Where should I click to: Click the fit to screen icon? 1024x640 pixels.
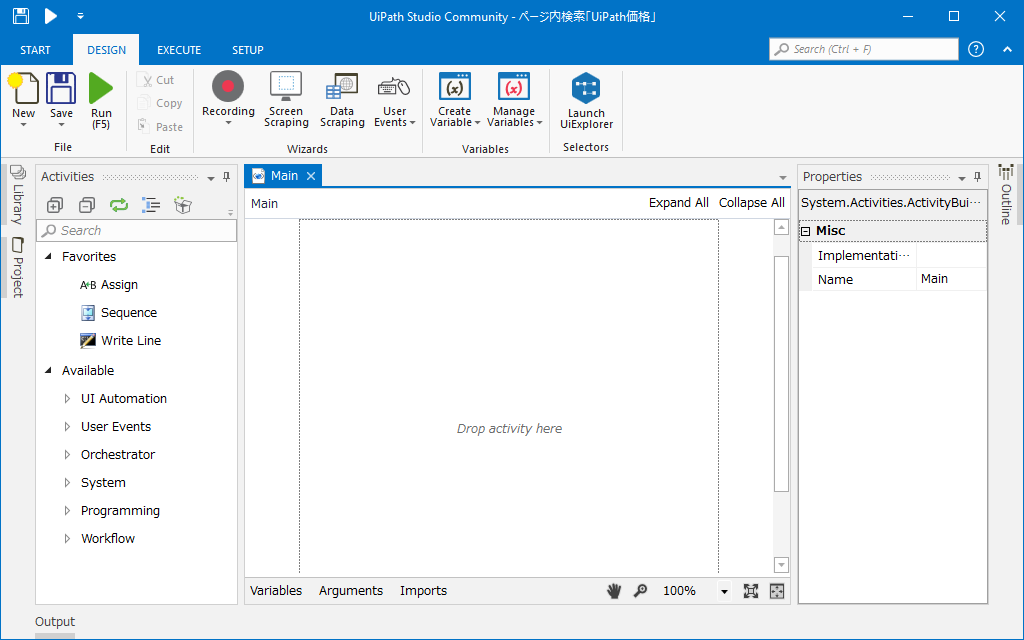750,591
